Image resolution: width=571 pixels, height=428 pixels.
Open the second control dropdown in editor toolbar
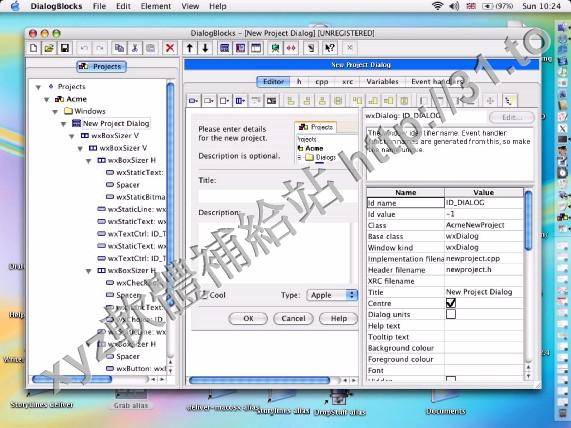point(209,101)
